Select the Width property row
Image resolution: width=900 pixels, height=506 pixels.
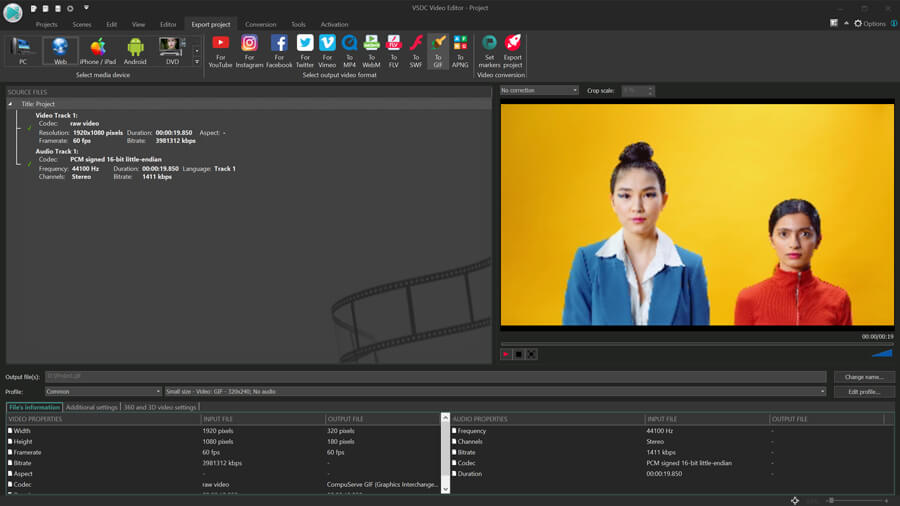point(224,431)
